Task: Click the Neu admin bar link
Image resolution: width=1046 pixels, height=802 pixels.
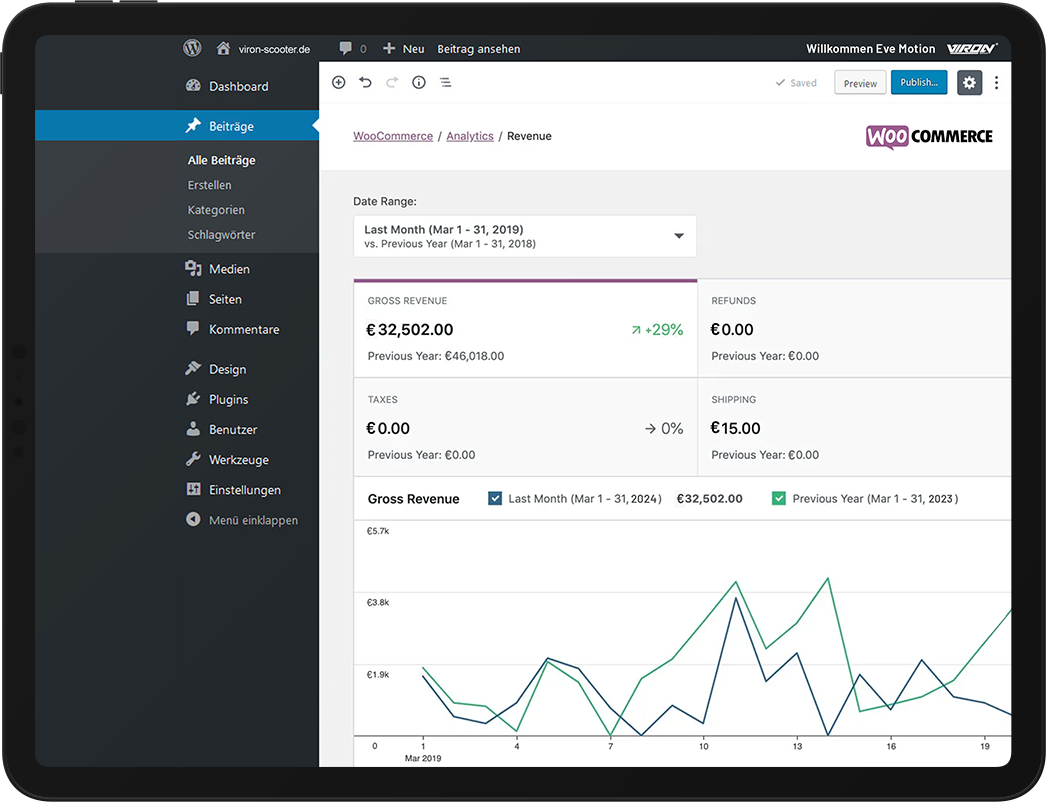Action: pos(414,49)
